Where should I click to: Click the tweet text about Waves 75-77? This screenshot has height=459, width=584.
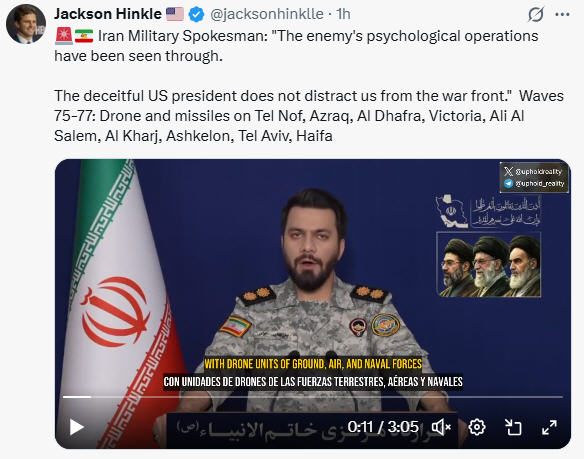coord(309,115)
